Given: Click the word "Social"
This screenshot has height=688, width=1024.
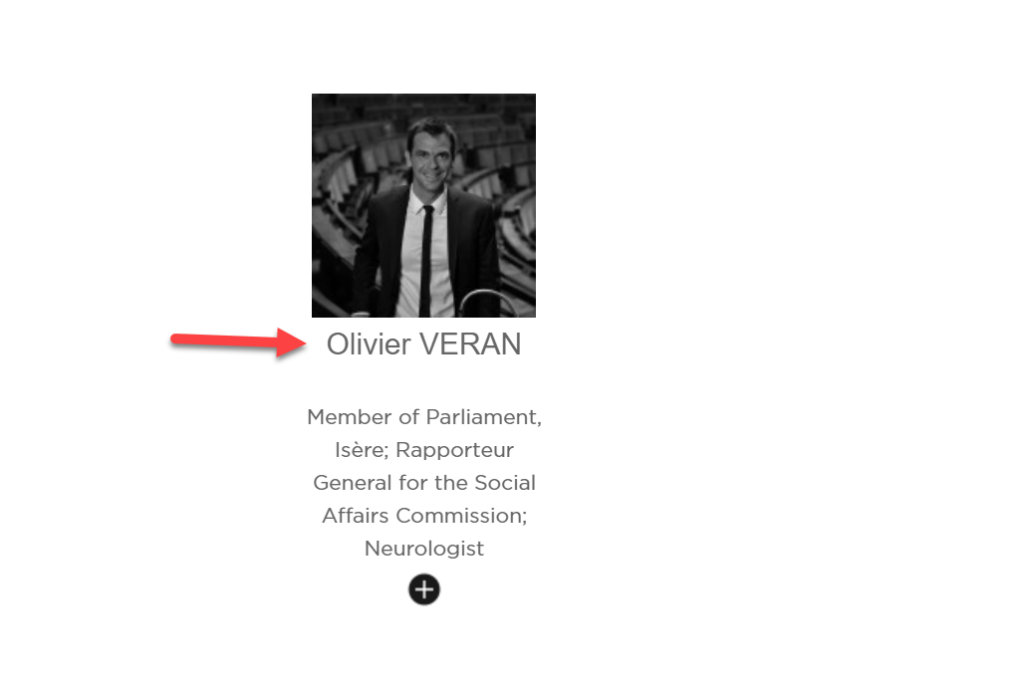Looking at the screenshot, I should 505,482.
